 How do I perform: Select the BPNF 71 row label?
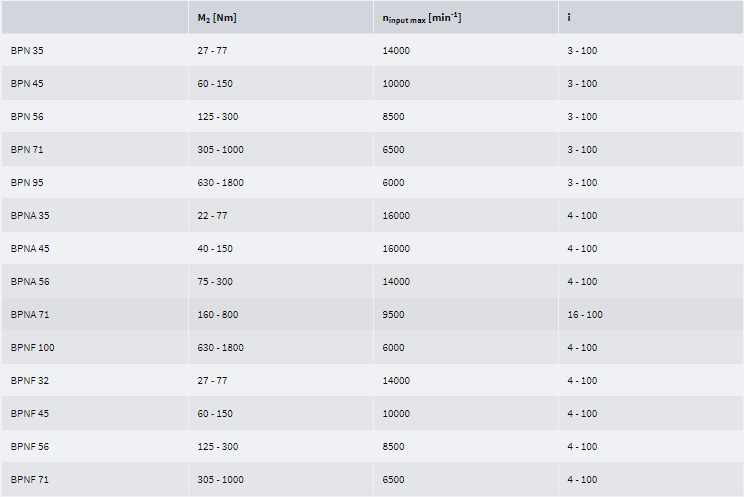coord(30,479)
